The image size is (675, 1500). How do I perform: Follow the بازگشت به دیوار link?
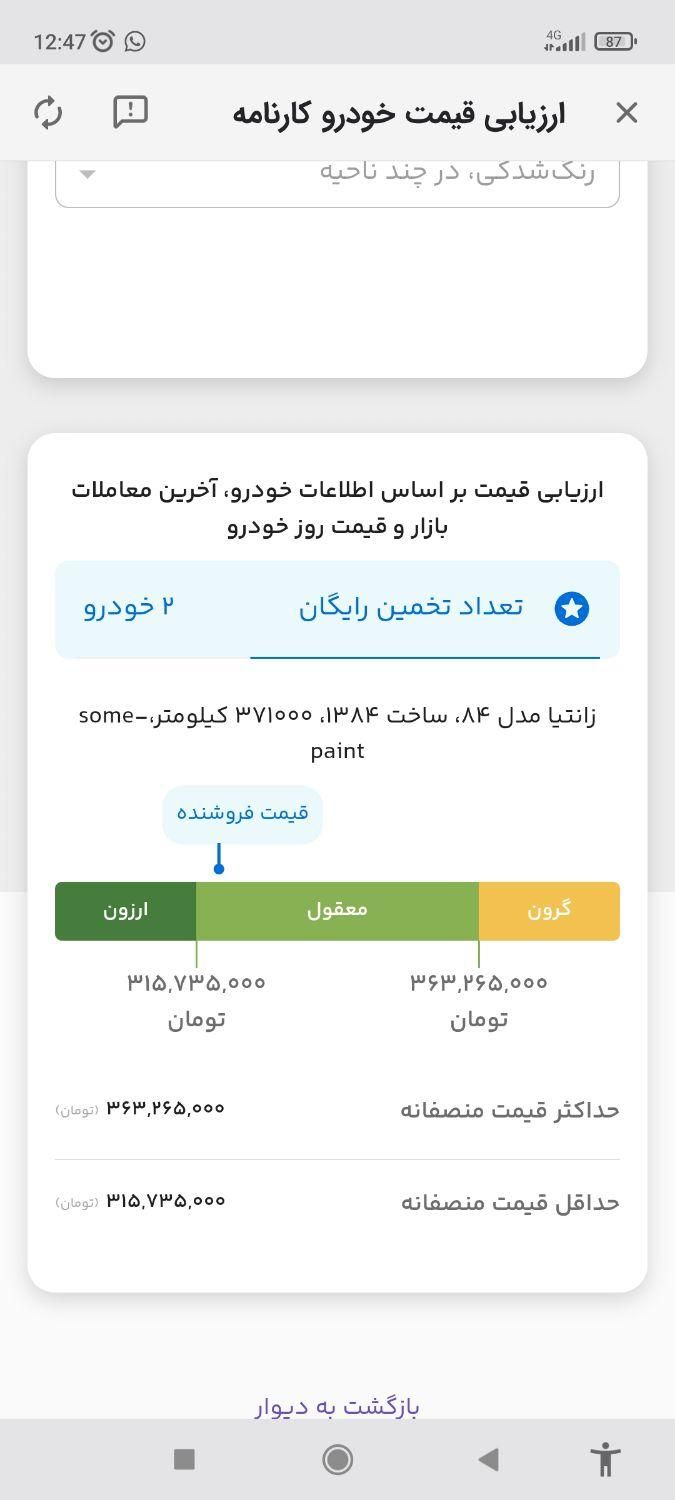[337, 1406]
